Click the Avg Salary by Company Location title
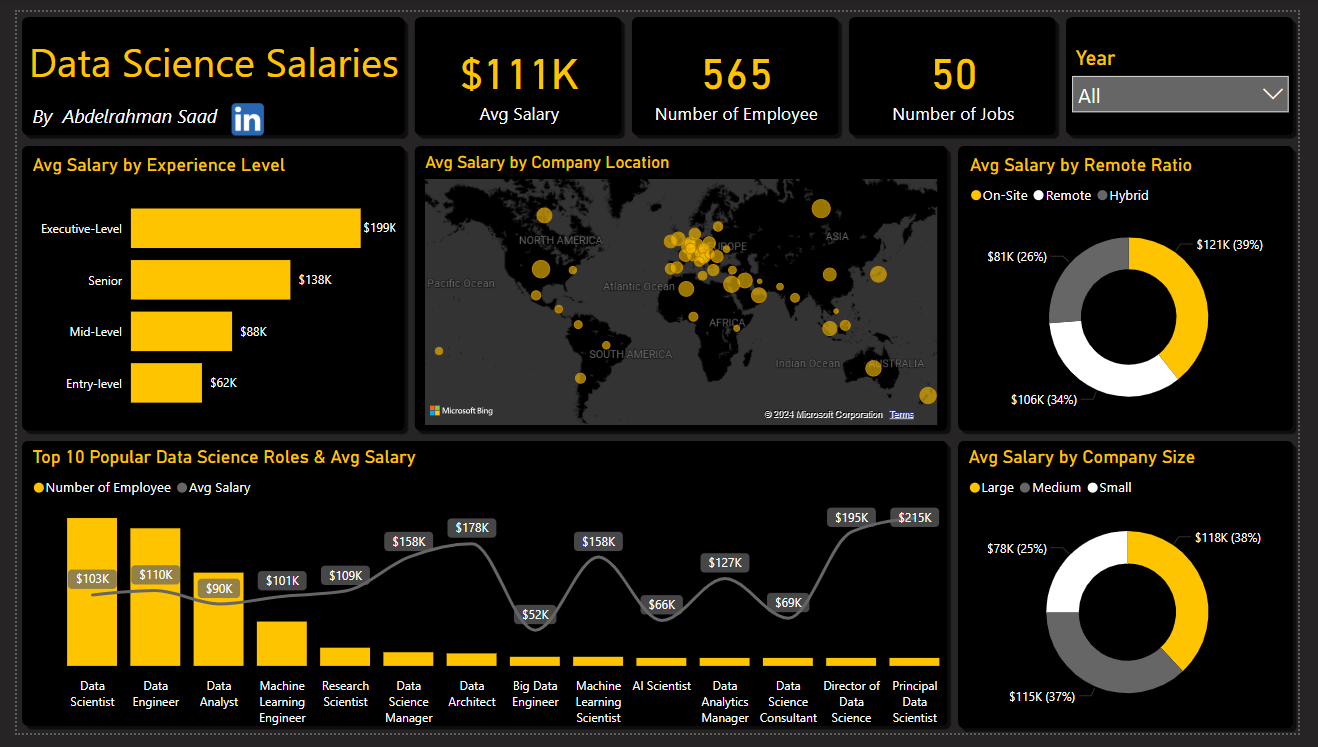Image resolution: width=1318 pixels, height=747 pixels. 547,162
